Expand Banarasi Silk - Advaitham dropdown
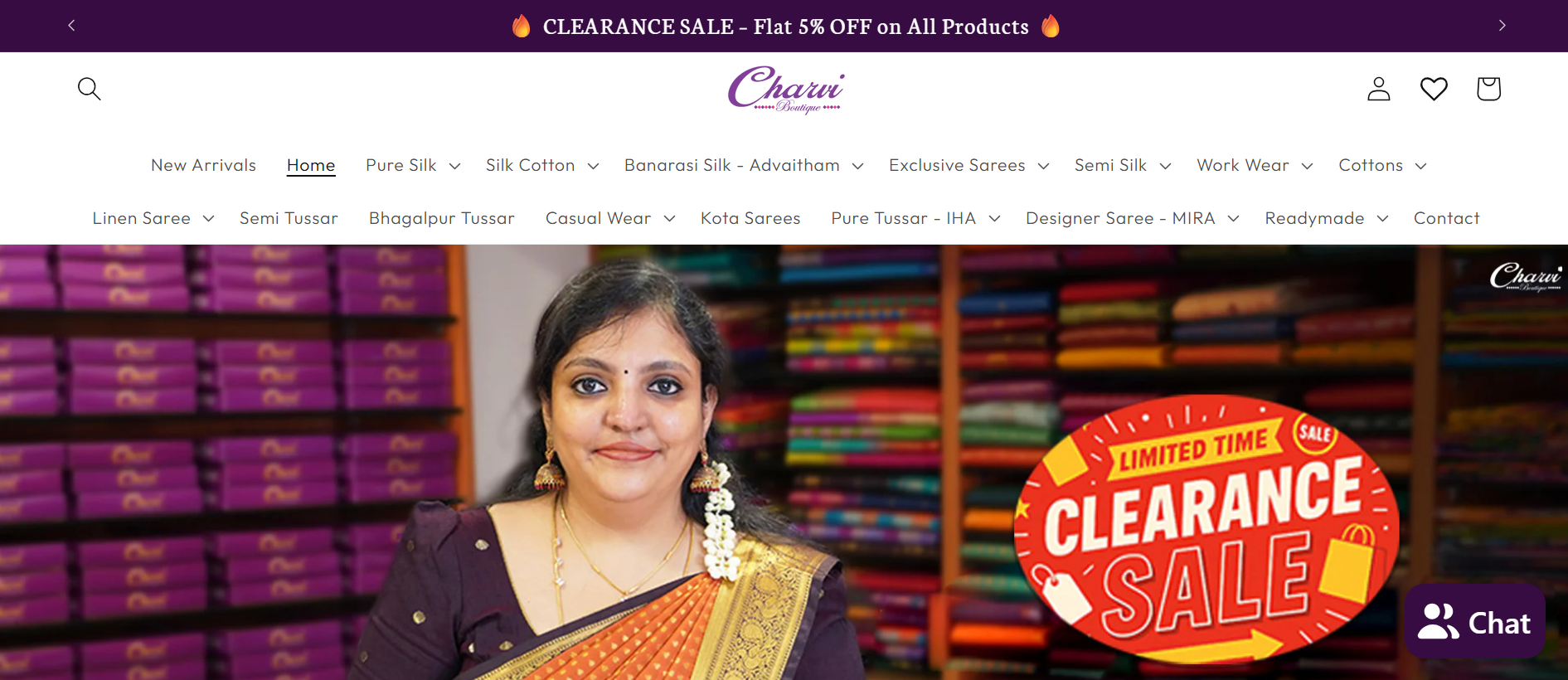The height and width of the screenshot is (680, 1568). pyautogui.click(x=744, y=166)
